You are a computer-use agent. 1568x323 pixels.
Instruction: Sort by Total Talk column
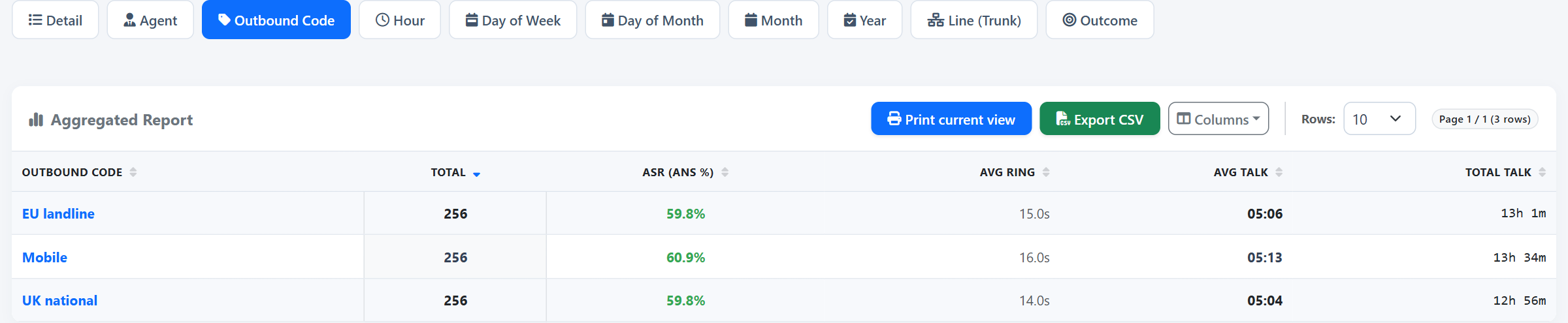(x=1505, y=172)
